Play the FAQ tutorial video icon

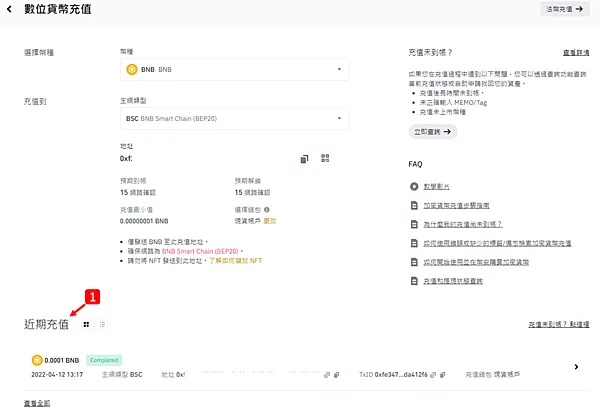point(414,186)
